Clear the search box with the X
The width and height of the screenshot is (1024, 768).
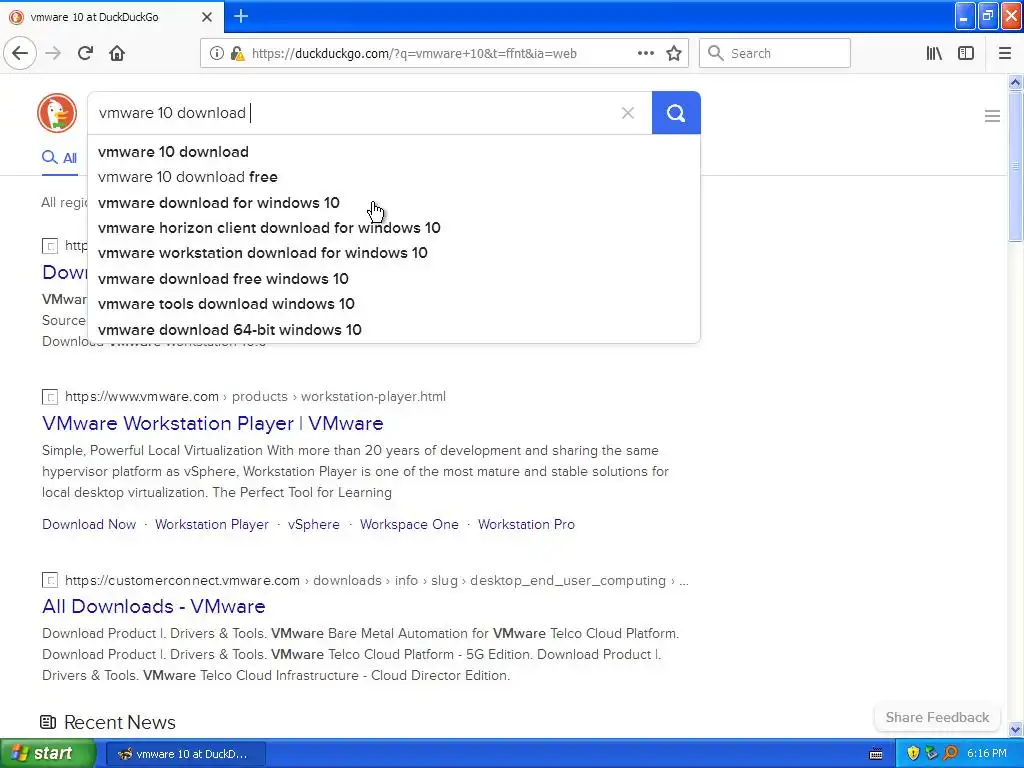point(628,113)
